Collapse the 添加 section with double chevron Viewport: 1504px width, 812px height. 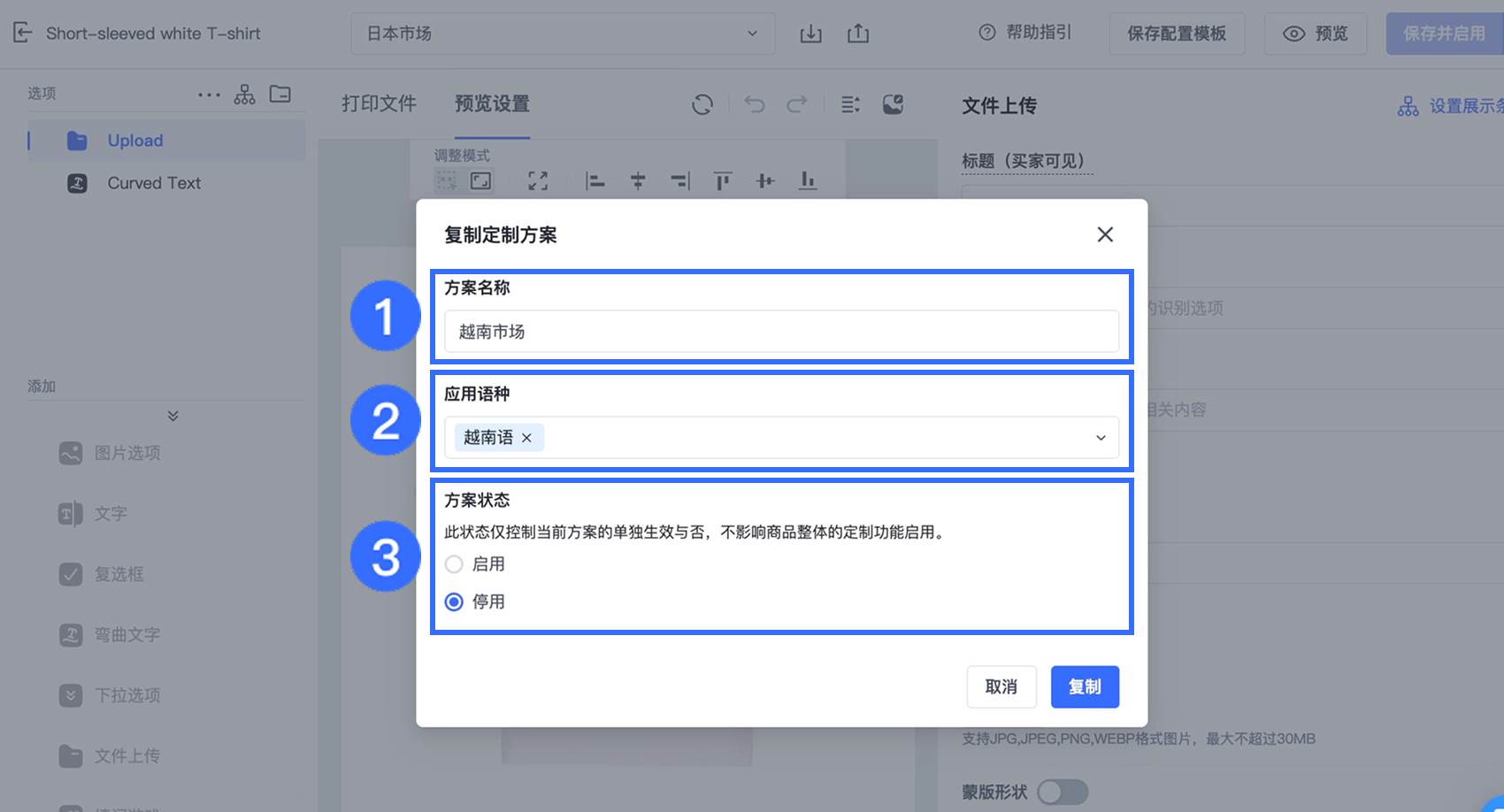pos(173,416)
